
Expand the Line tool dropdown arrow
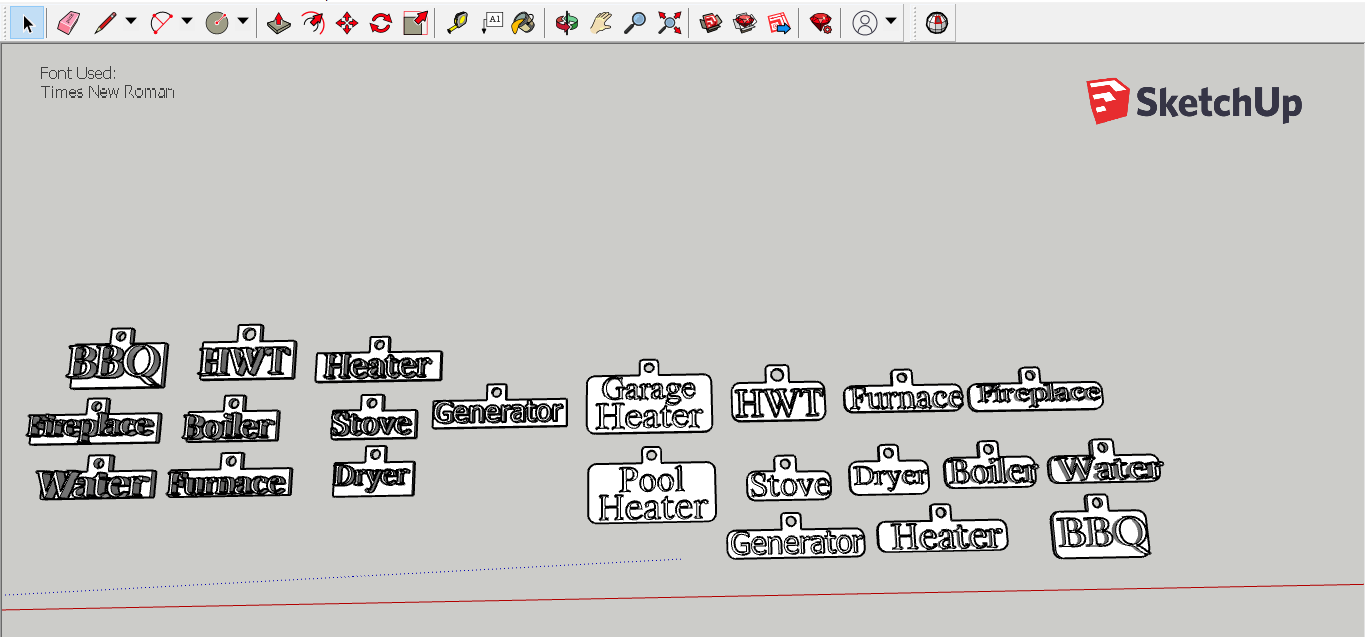[x=131, y=21]
